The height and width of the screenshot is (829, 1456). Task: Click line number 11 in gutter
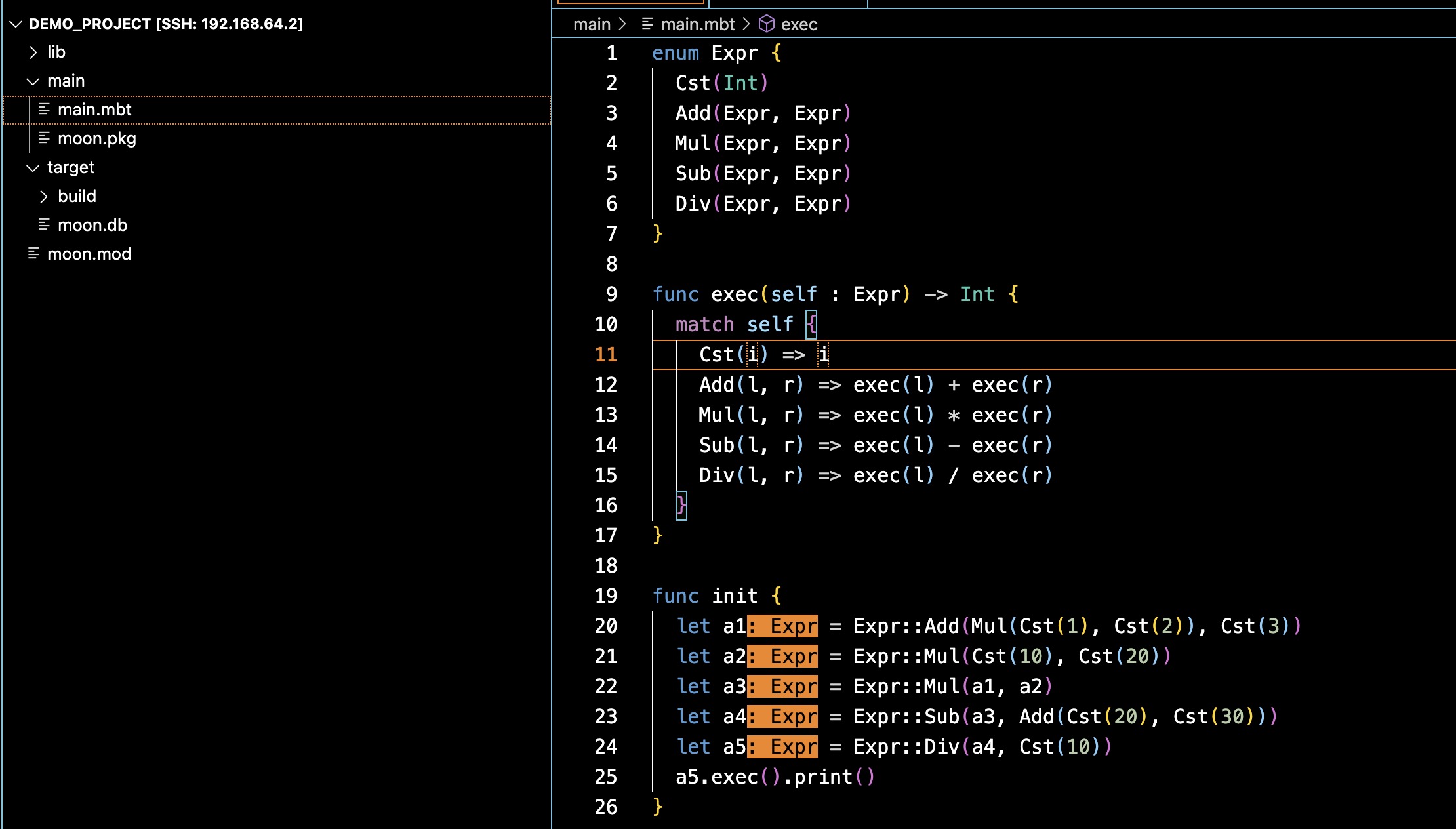click(606, 355)
